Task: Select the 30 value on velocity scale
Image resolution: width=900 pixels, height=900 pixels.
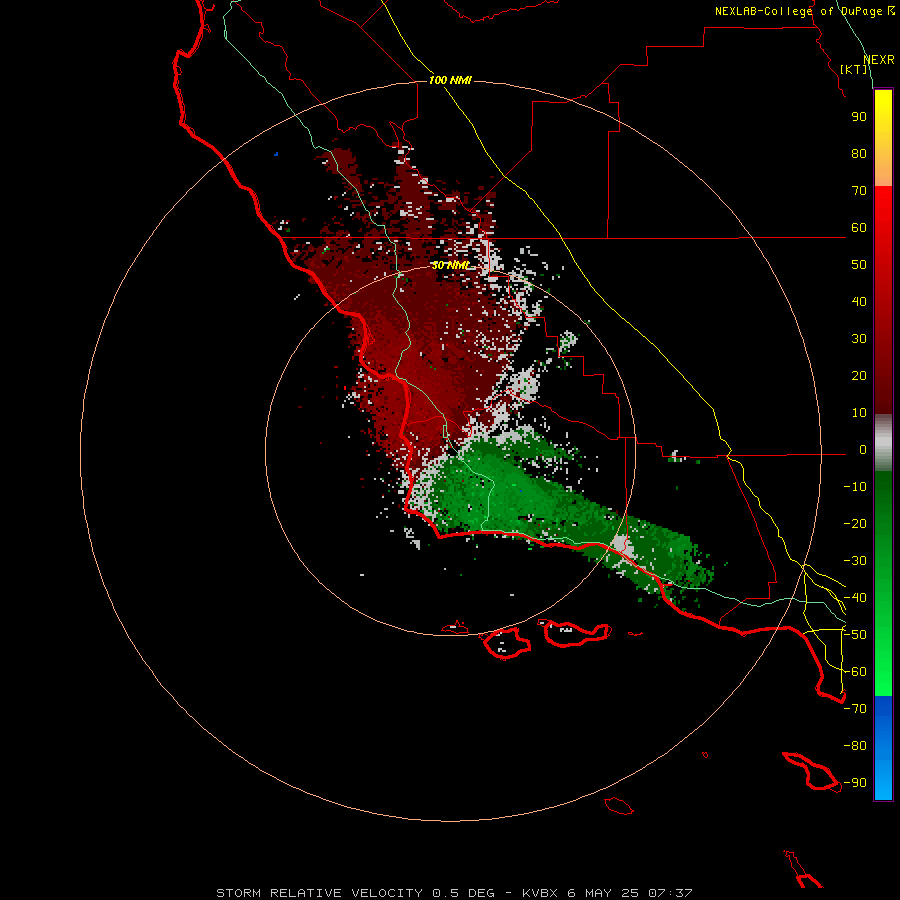Action: click(x=859, y=339)
